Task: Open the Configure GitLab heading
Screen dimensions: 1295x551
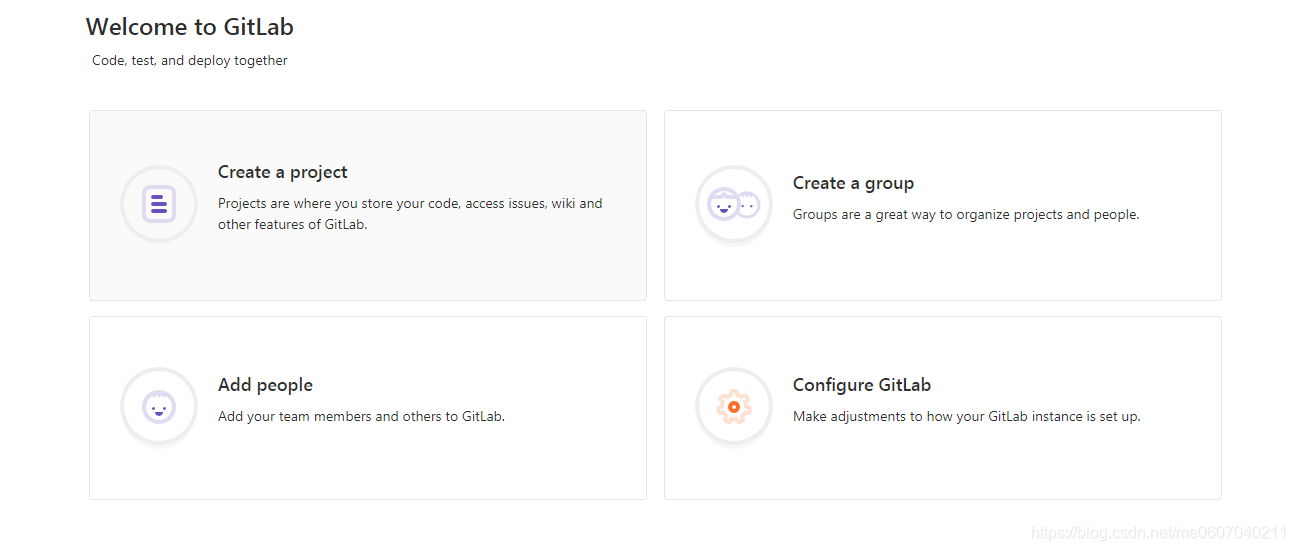Action: coord(862,385)
